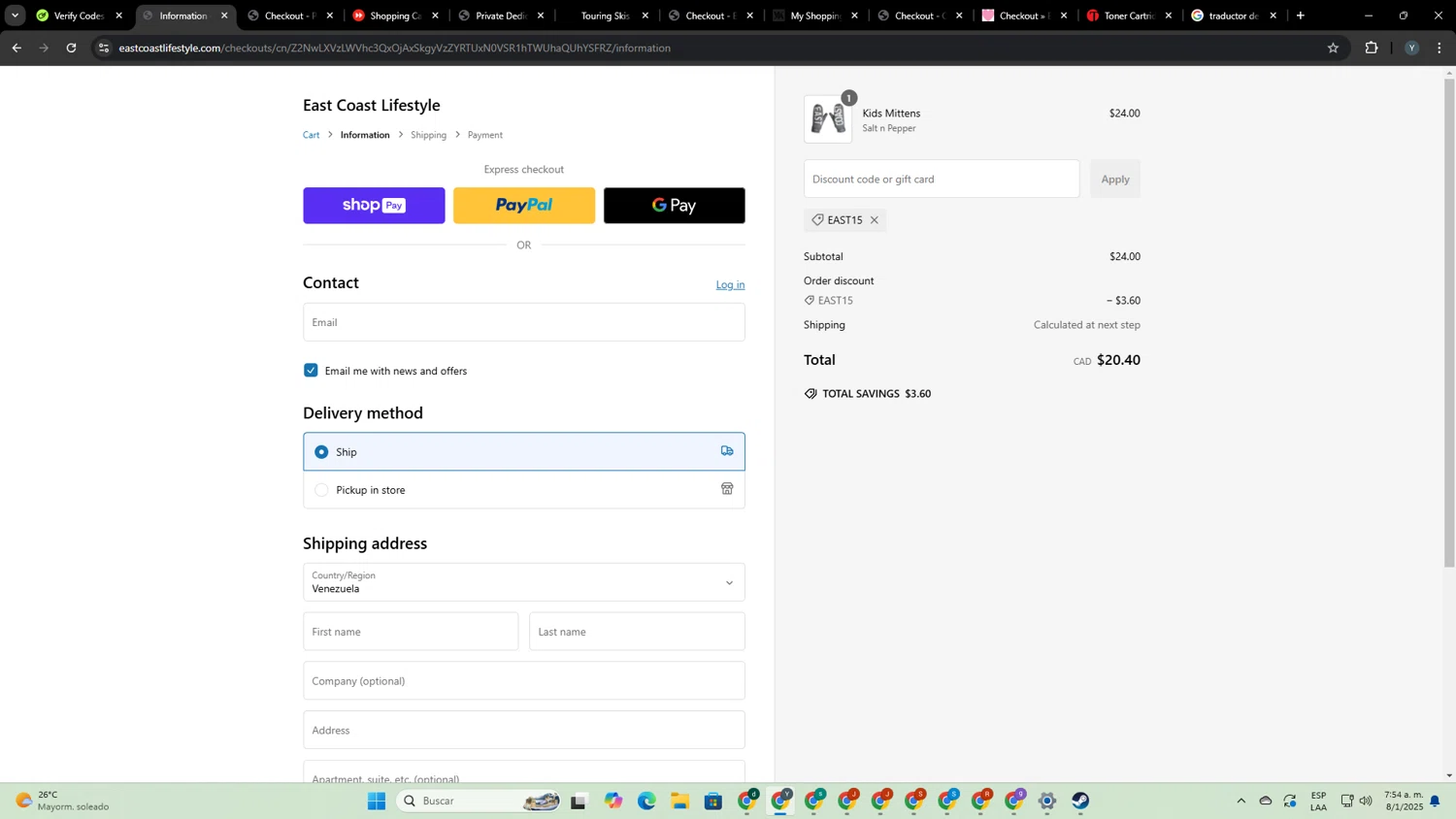Open Microsoft Edge from taskbar
The width and height of the screenshot is (1456, 819).
coord(646,801)
